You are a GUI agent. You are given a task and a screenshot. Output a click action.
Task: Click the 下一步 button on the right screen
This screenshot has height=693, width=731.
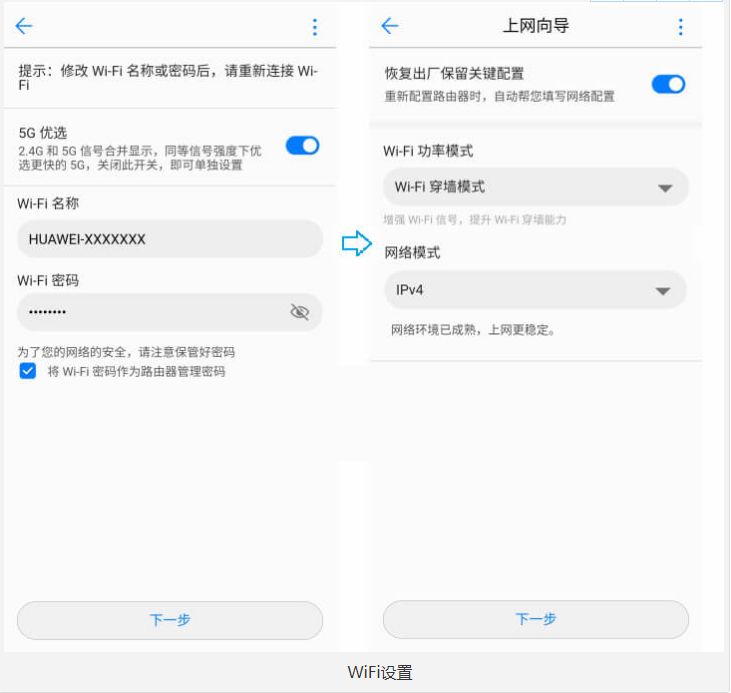(536, 620)
